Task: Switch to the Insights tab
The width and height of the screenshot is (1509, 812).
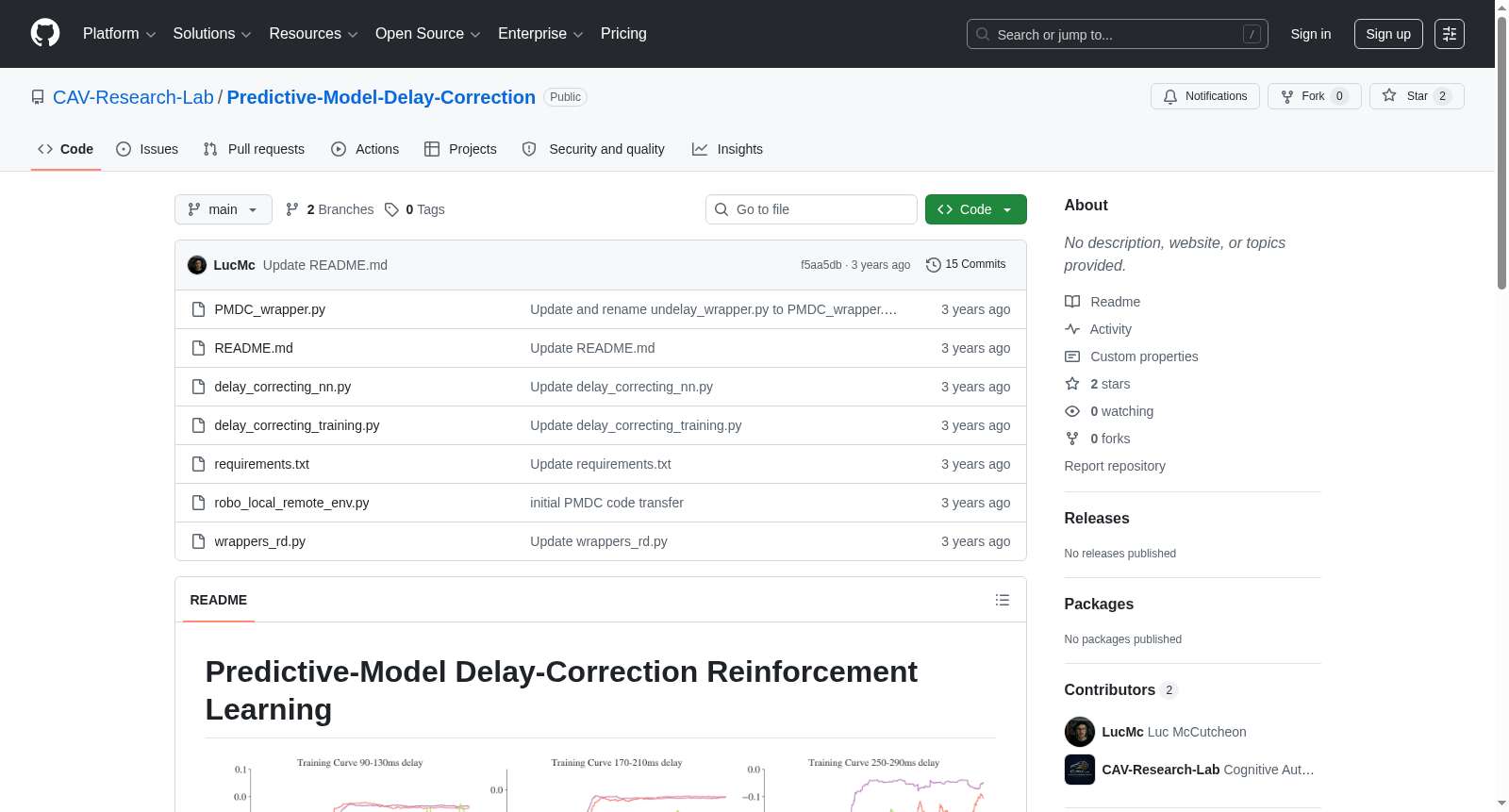Action: (727, 149)
